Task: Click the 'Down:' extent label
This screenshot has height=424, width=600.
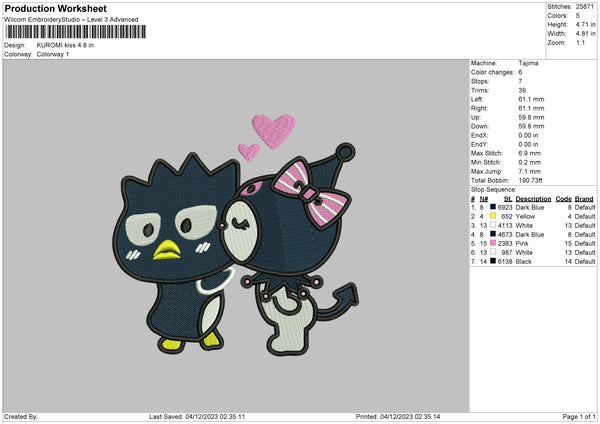Action: [479, 126]
